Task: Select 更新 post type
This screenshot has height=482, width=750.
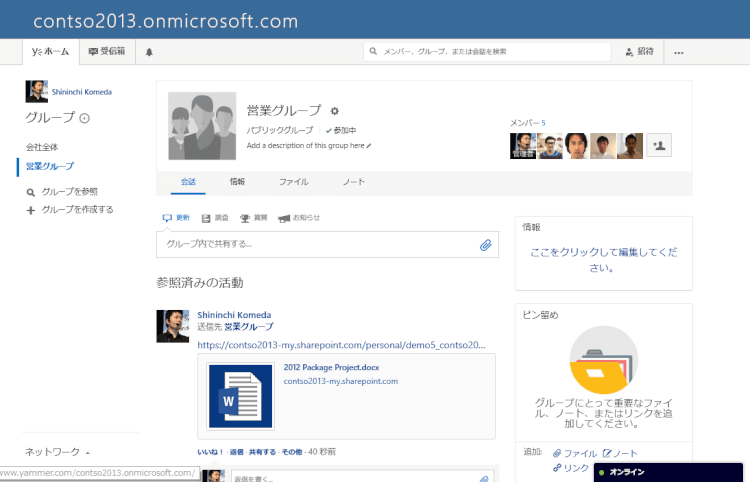Action: tap(176, 218)
